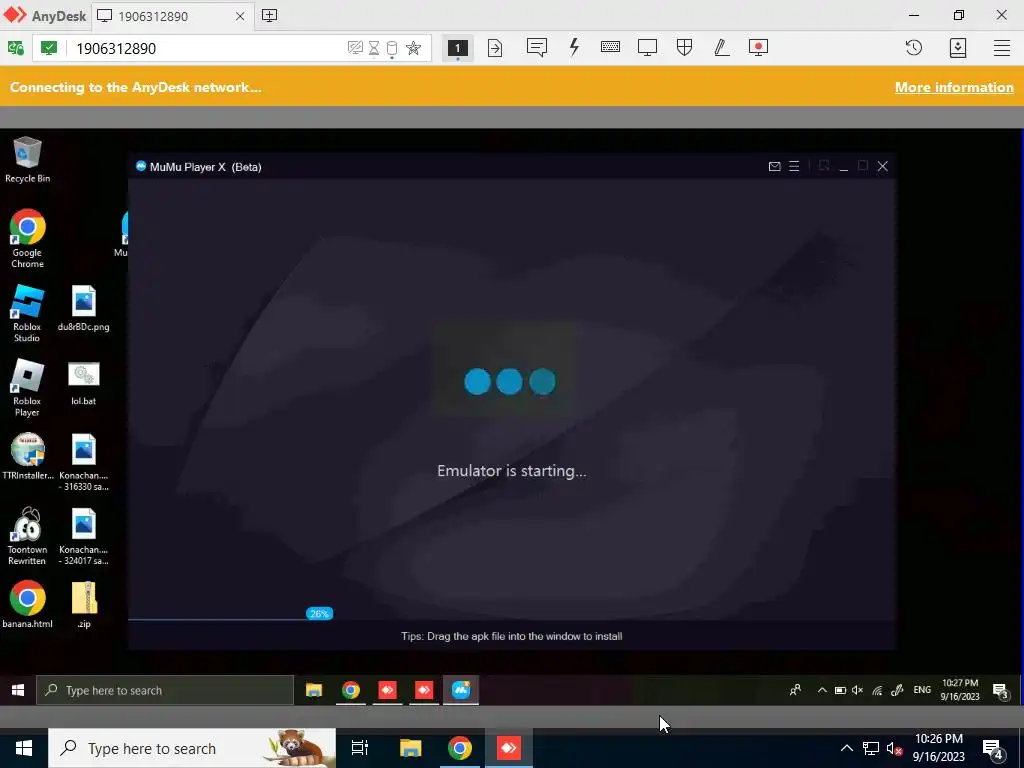Expand hidden icons in local system tray
This screenshot has height=768, width=1024.
pos(846,748)
